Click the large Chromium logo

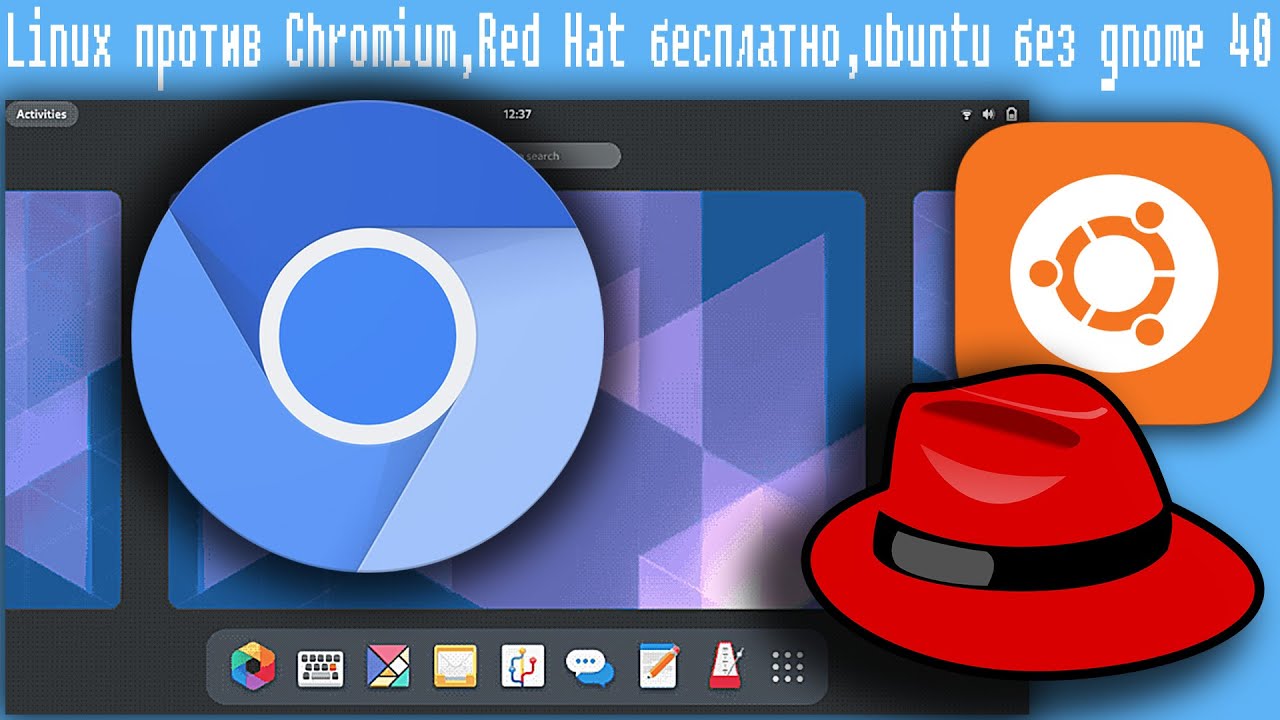(368, 336)
